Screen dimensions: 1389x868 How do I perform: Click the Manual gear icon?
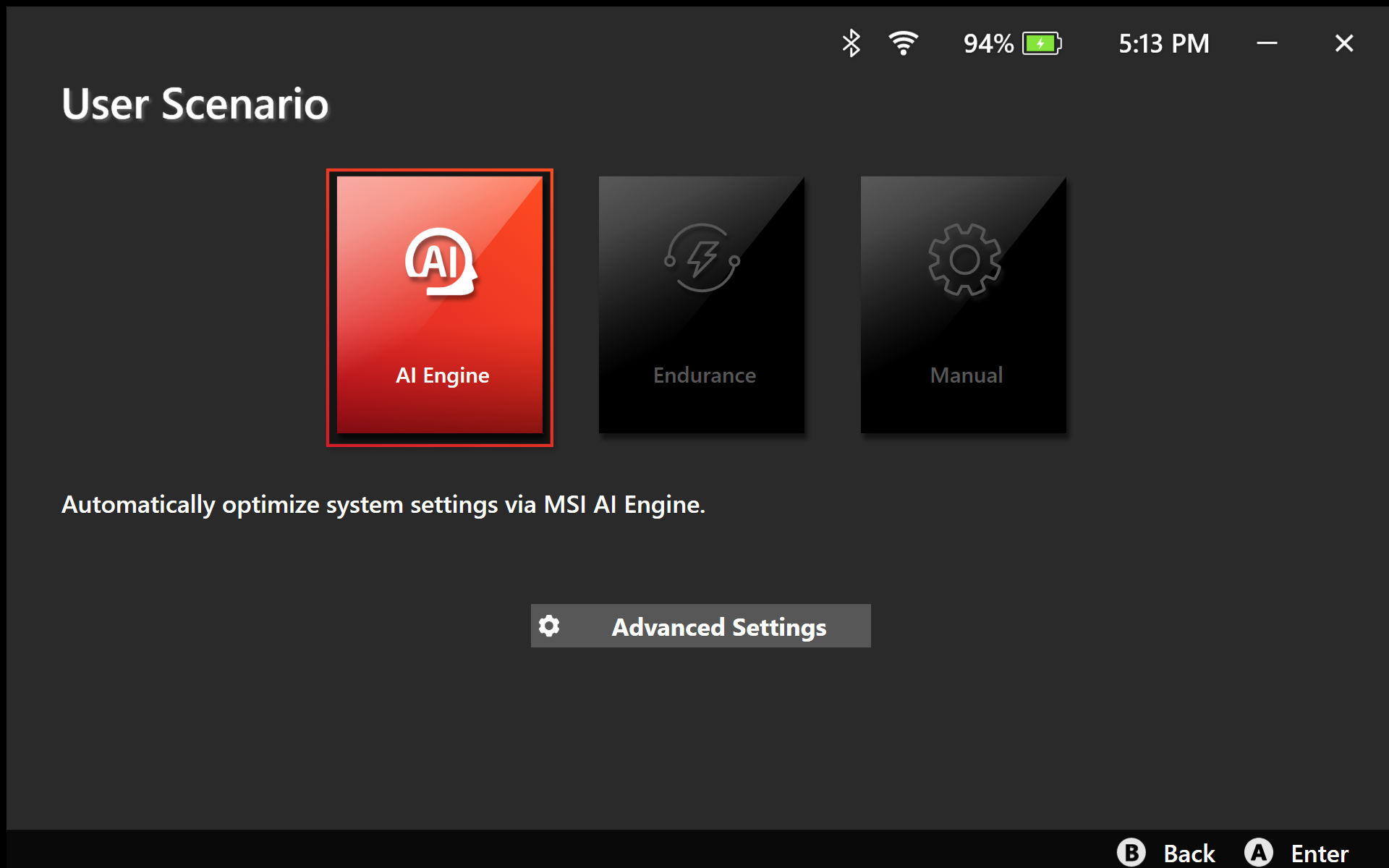click(x=964, y=260)
